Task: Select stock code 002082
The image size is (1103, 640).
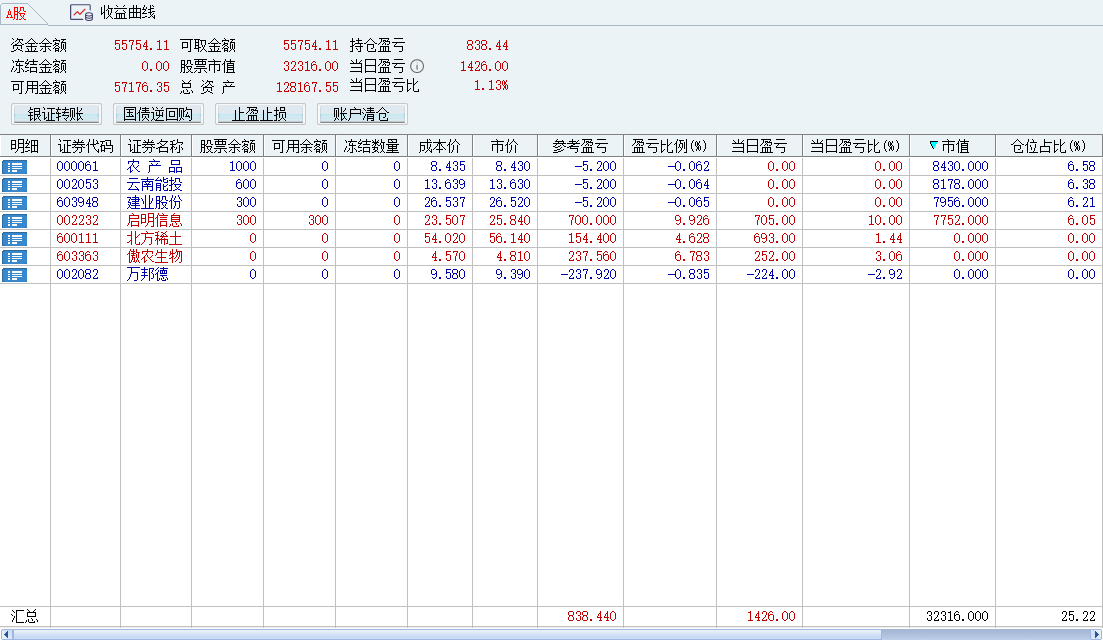Action: point(77,275)
